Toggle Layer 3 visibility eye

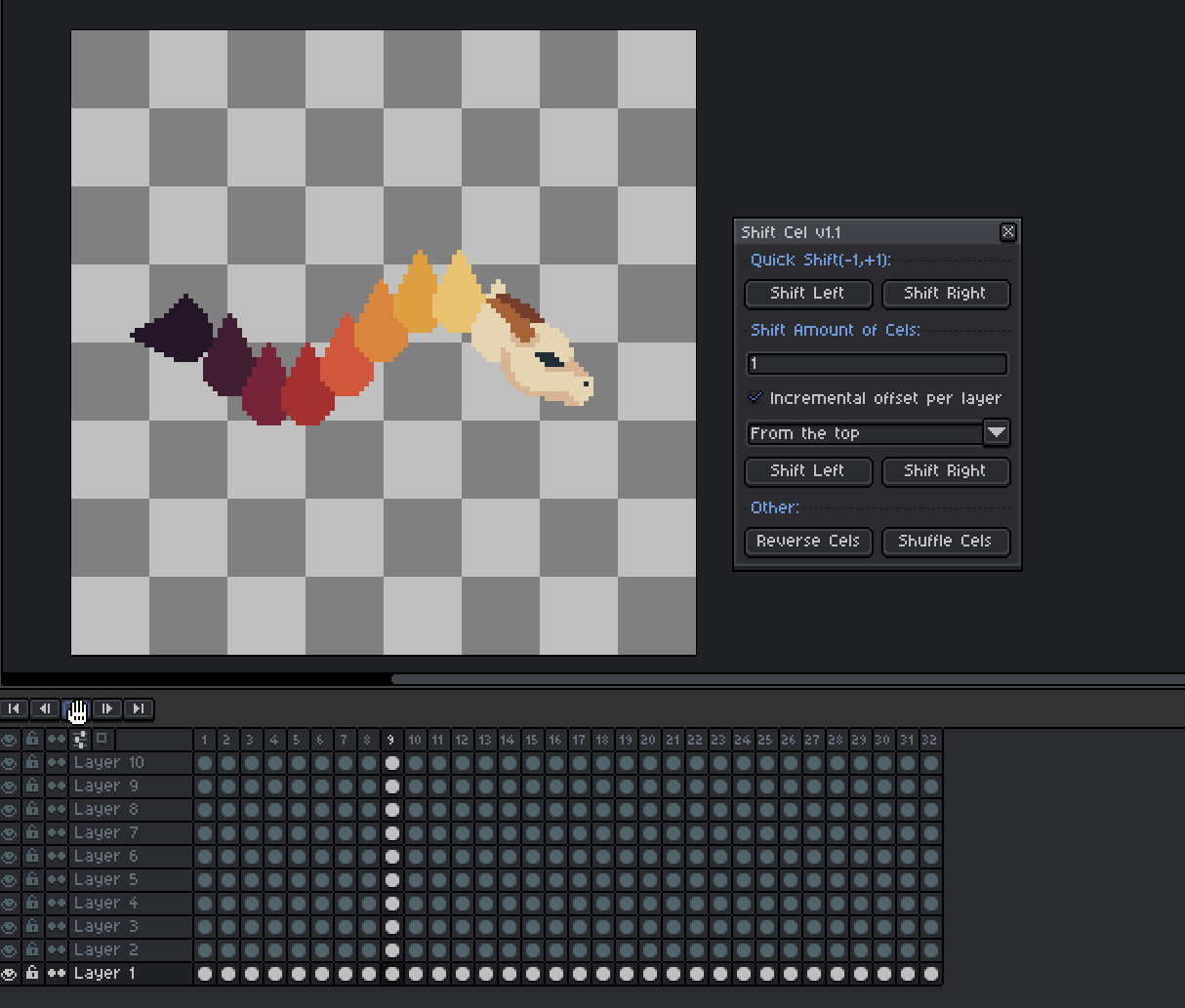point(10,927)
